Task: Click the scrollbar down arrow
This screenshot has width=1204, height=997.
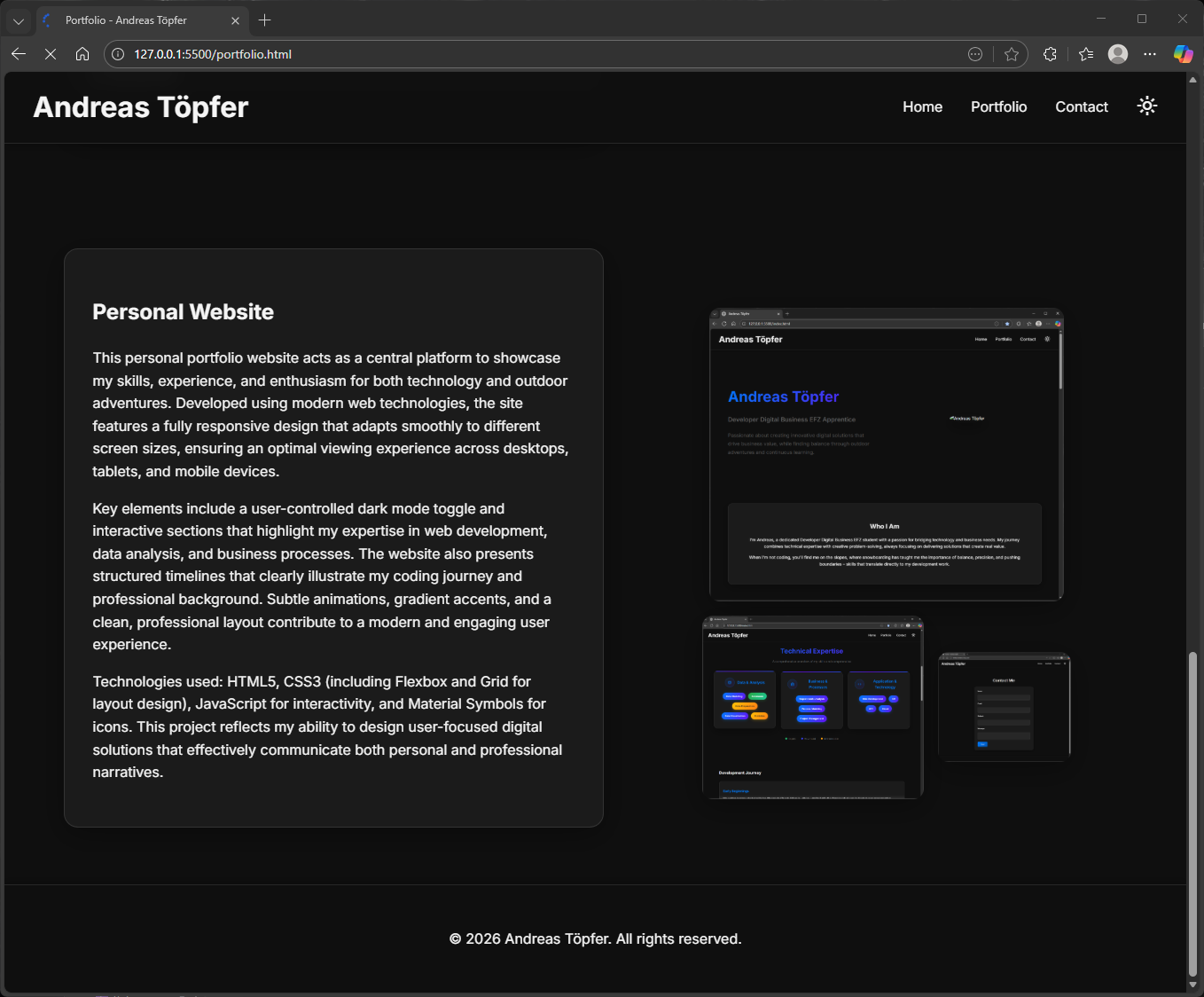Action: pos(1192,985)
